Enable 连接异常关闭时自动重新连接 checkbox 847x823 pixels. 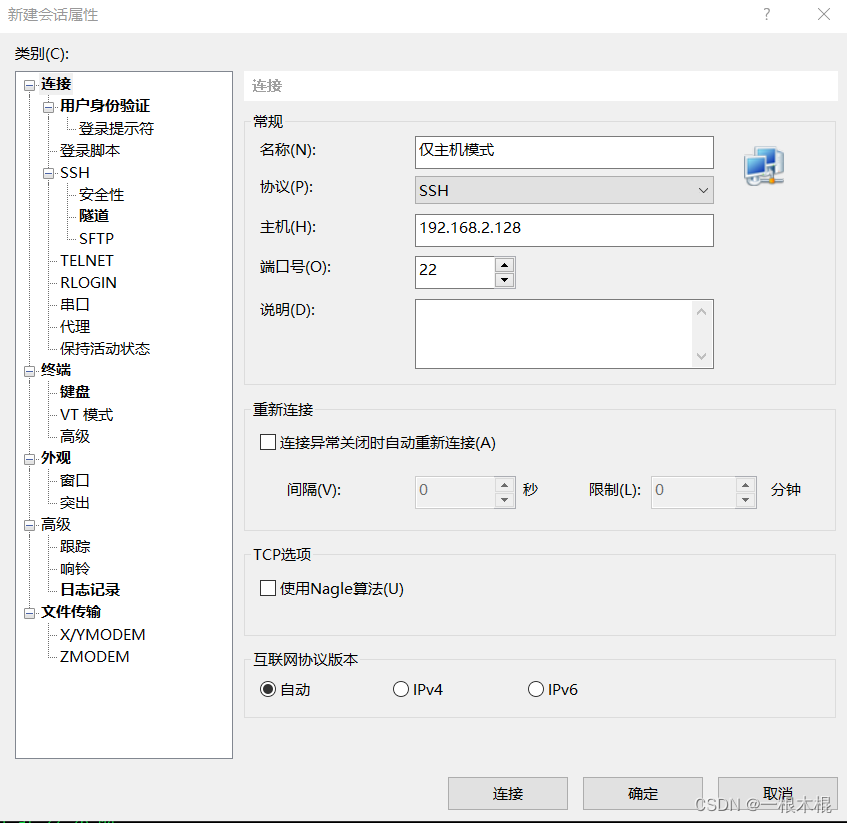[x=268, y=442]
